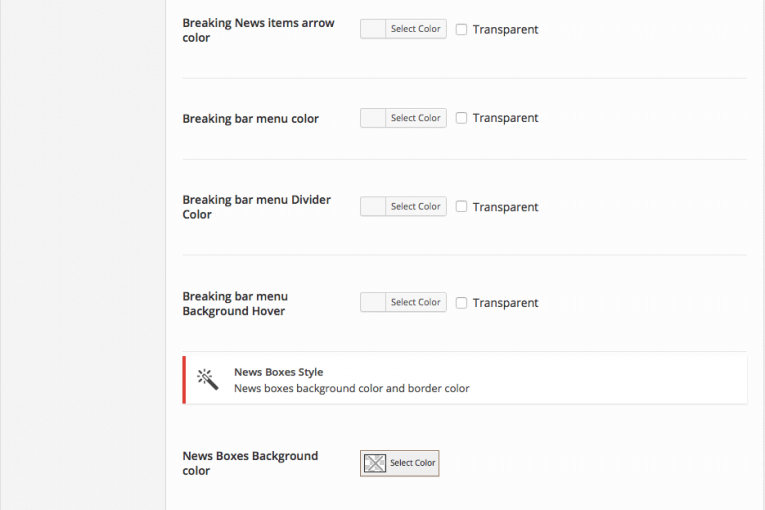Image resolution: width=765 pixels, height=510 pixels.
Task: Select the News Boxes Style section heading
Action: point(279,372)
